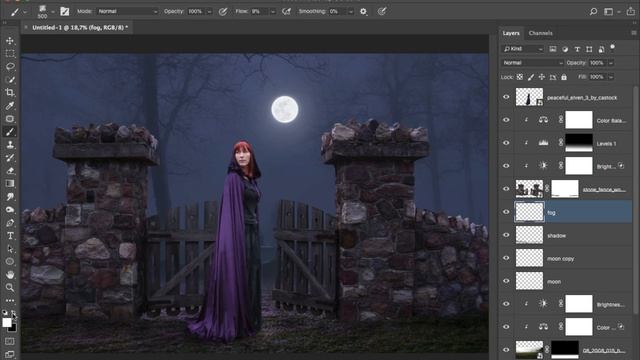This screenshot has width=640, height=360.
Task: Open the Edit Toolbar three-dots menu
Action: pos(10,300)
